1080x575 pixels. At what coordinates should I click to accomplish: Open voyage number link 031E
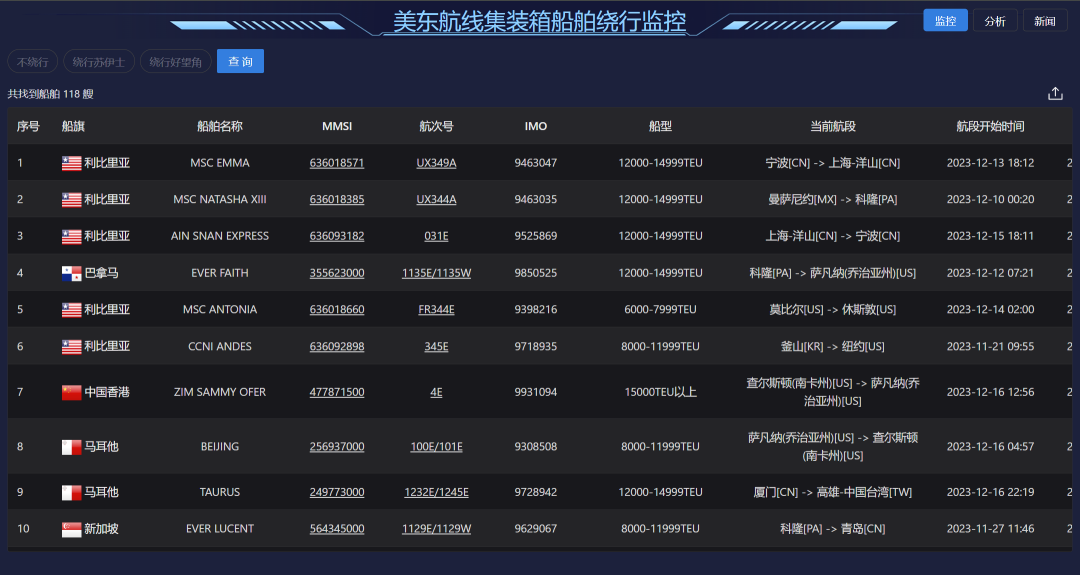click(436, 236)
